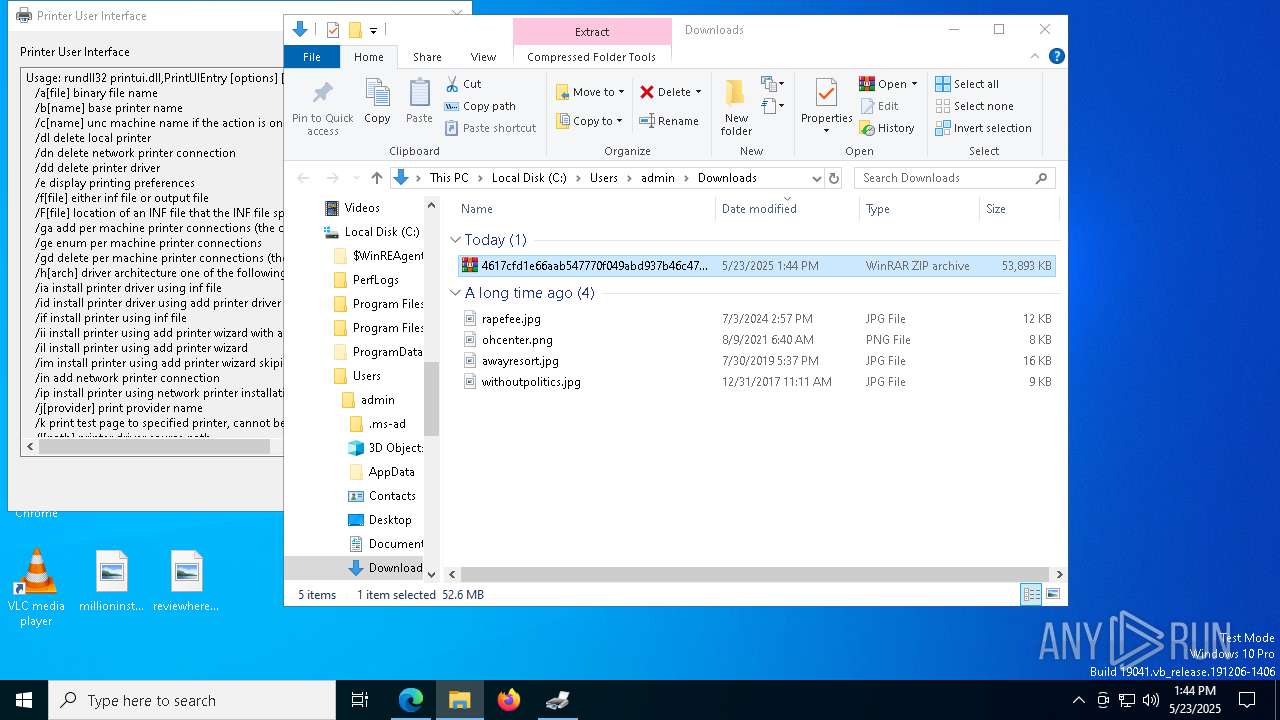The width and height of the screenshot is (1280, 720).
Task: Open the printer app in taskbar
Action: [558, 700]
